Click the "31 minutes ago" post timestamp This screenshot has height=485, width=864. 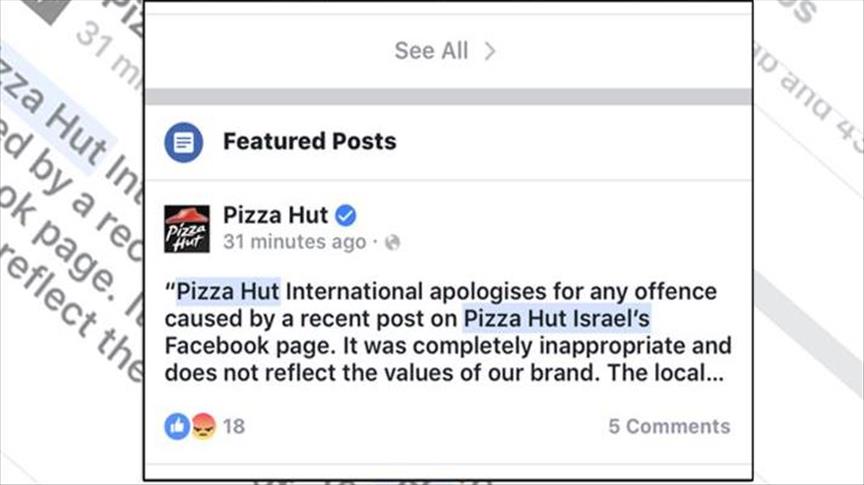pos(294,243)
